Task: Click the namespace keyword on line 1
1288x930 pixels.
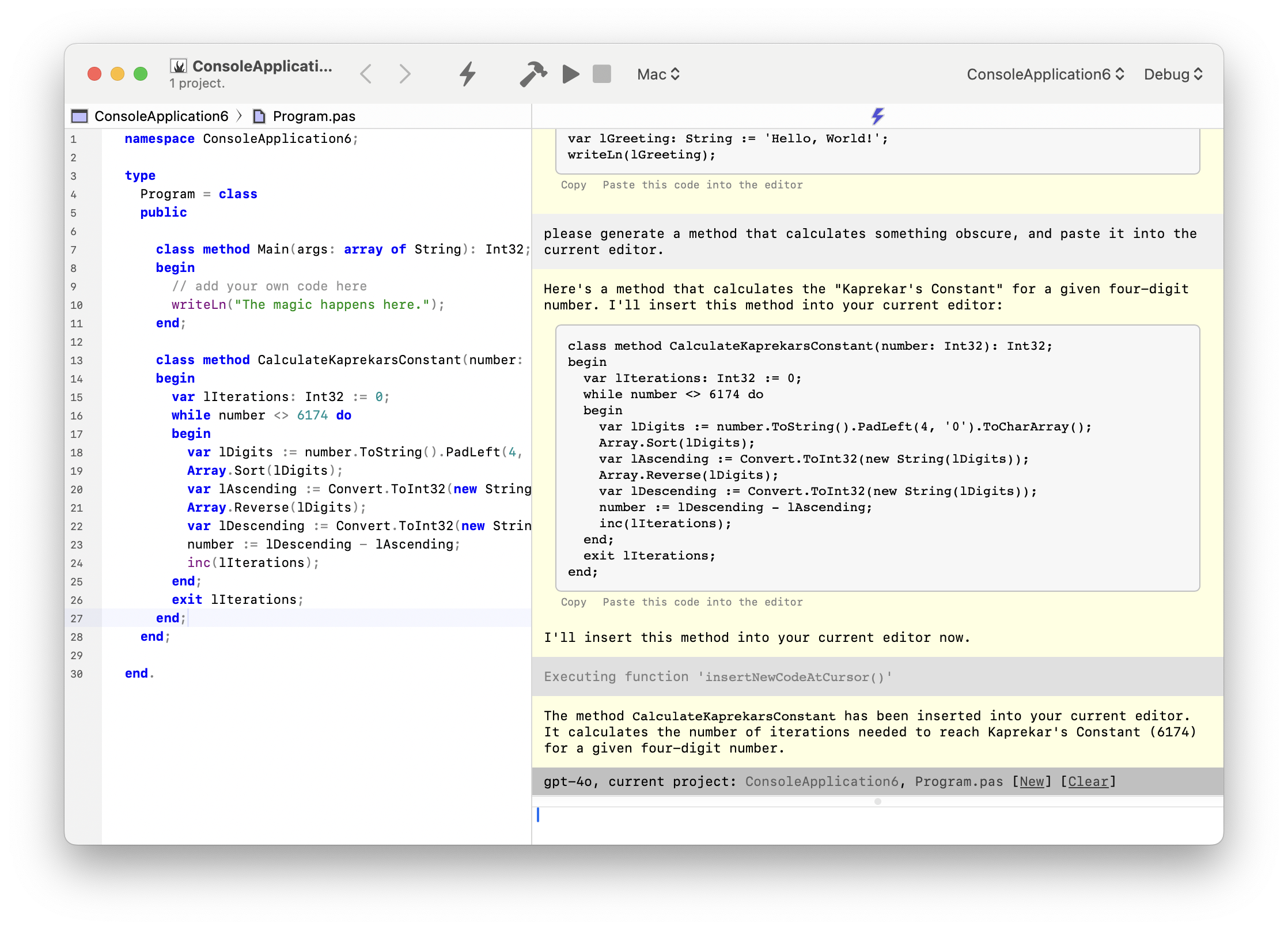Action: pyautogui.click(x=160, y=139)
